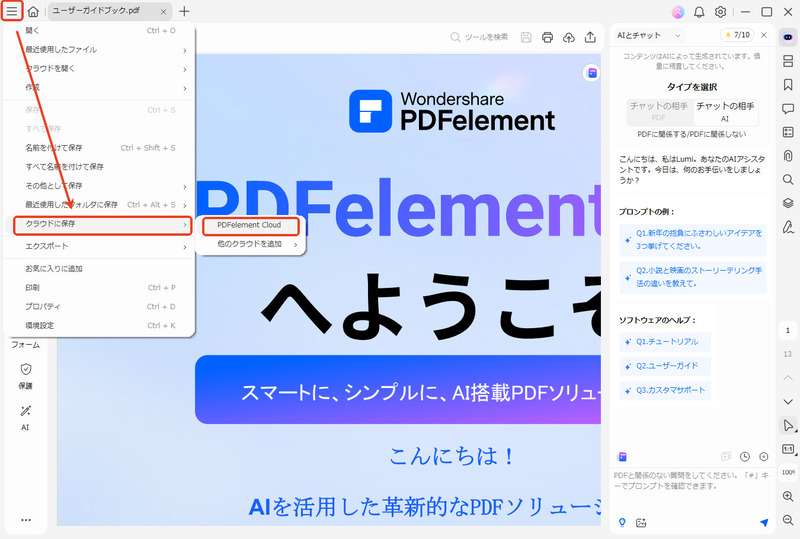Viewport: 800px width, 539px height.
Task: Open 環境設定 preferences entry
Action: click(x=99, y=325)
